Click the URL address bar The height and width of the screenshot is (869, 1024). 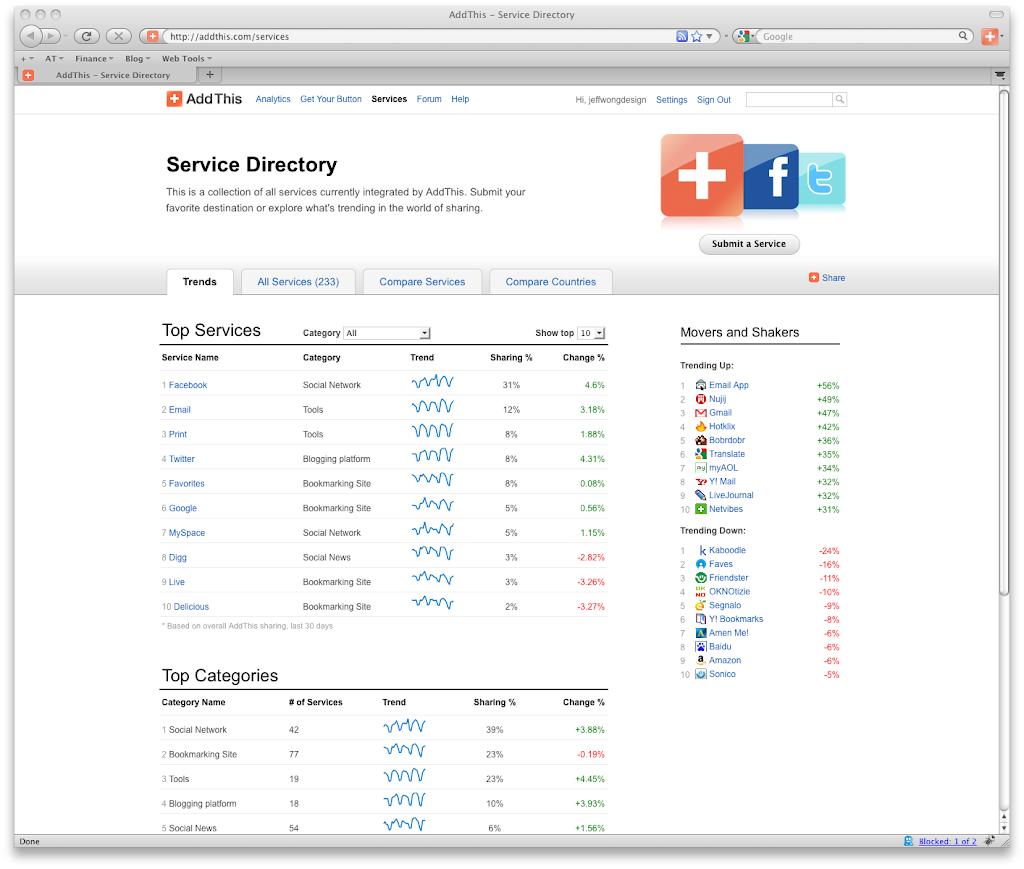tap(418, 37)
